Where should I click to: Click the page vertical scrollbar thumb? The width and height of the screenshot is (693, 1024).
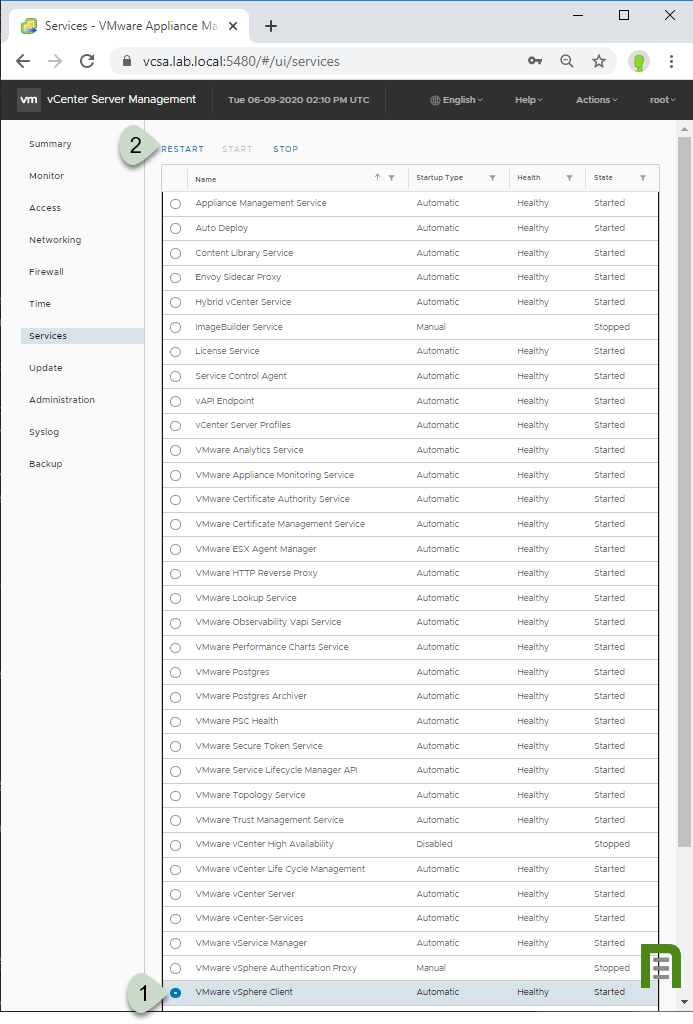684,490
